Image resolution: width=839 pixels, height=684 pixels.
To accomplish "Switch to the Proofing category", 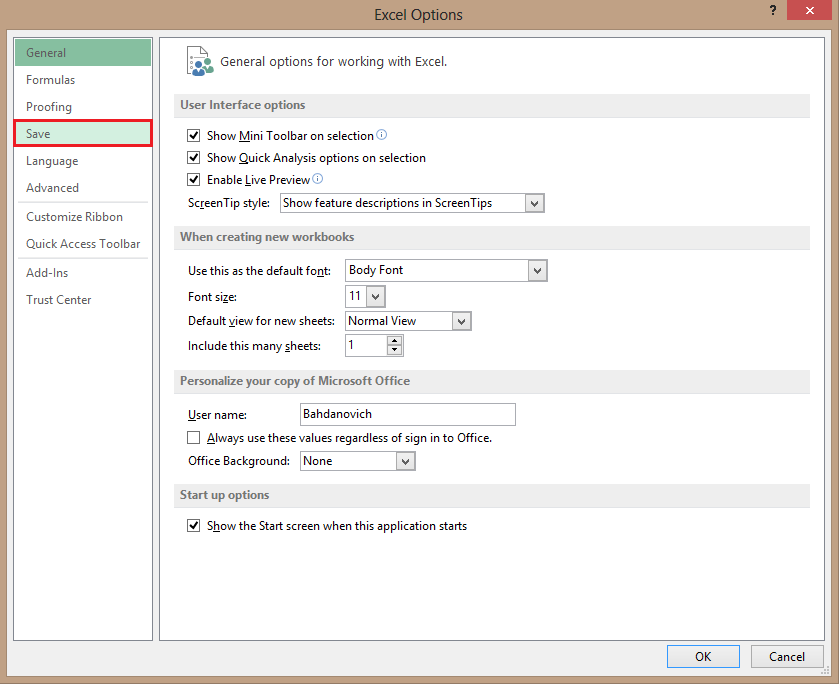I will tap(83, 107).
